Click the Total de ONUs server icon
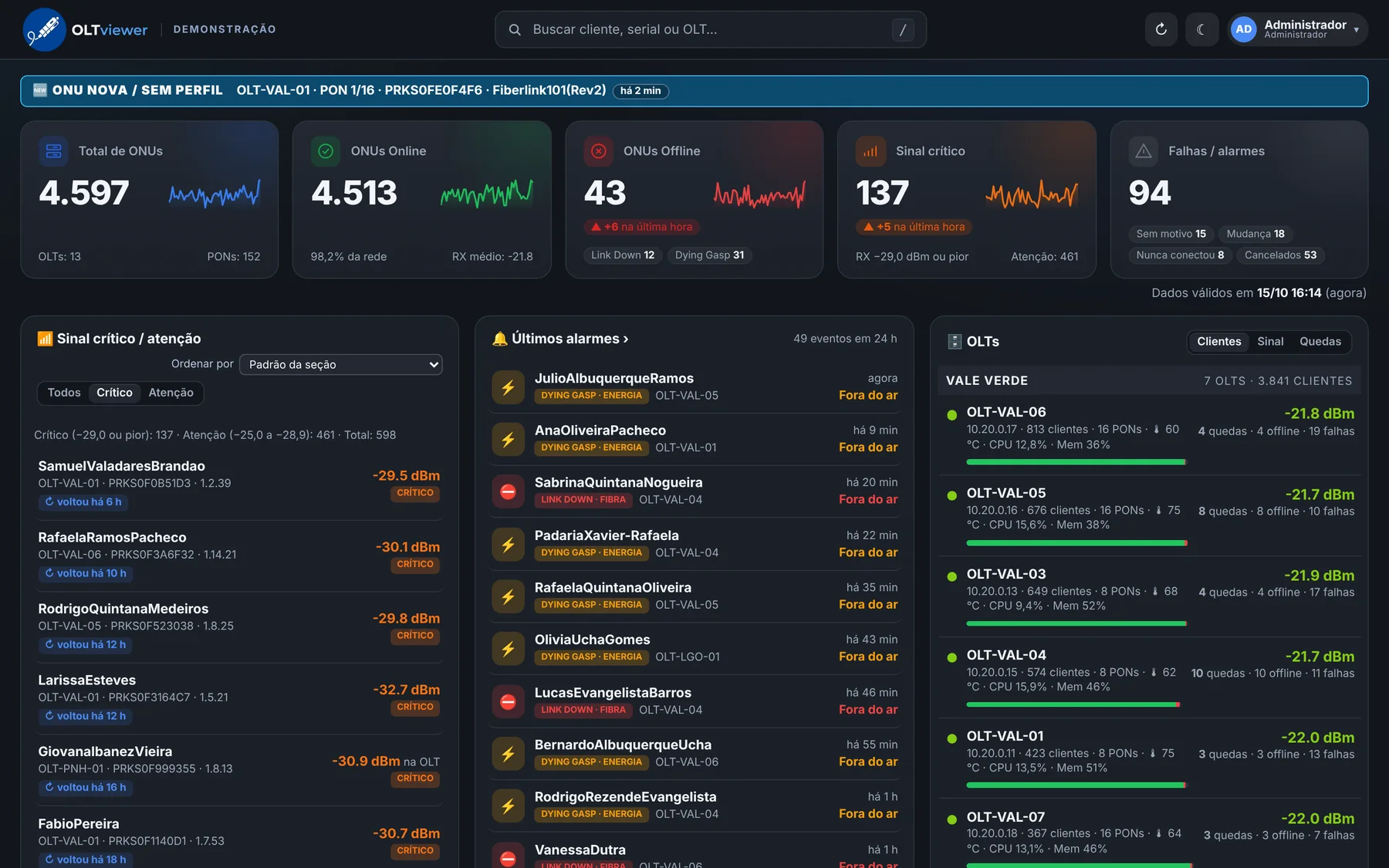The height and width of the screenshot is (868, 1389). pos(53,151)
